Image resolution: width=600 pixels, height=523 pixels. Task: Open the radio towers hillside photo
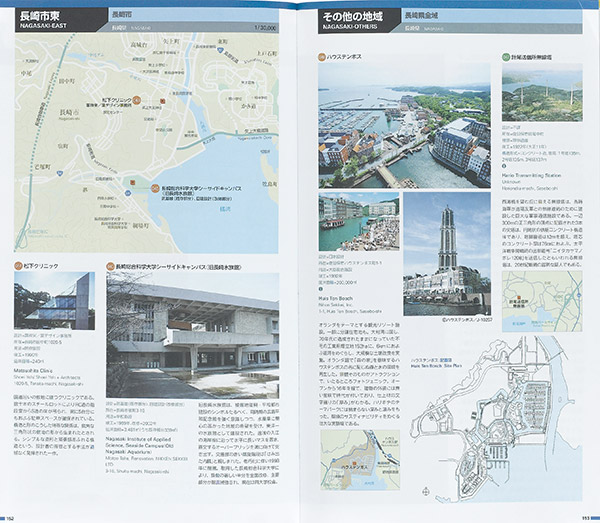(542, 93)
